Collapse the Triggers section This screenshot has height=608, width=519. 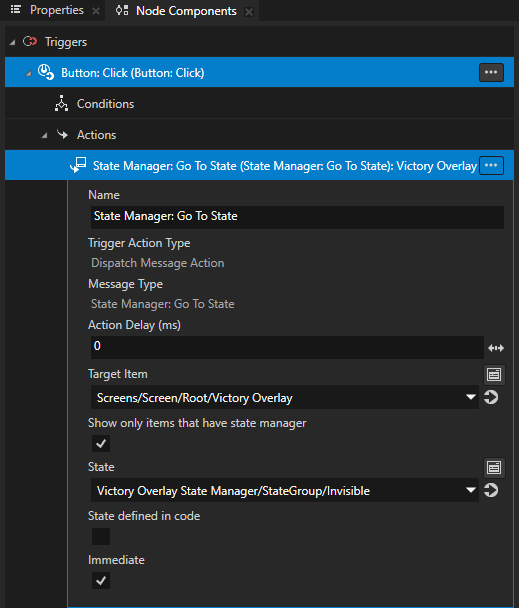click(12, 42)
